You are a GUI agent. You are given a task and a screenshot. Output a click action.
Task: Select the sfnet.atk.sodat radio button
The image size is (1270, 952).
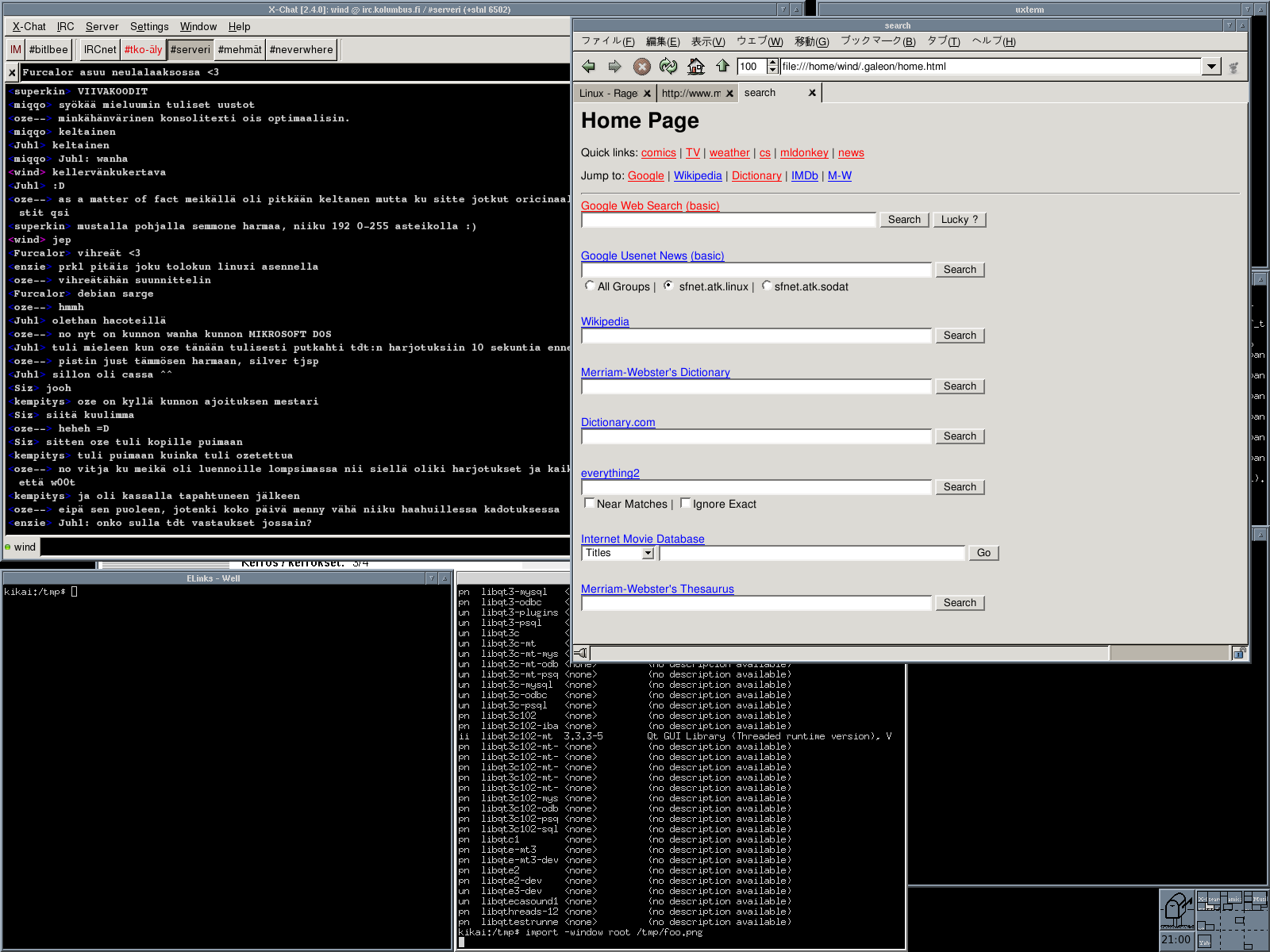(766, 286)
